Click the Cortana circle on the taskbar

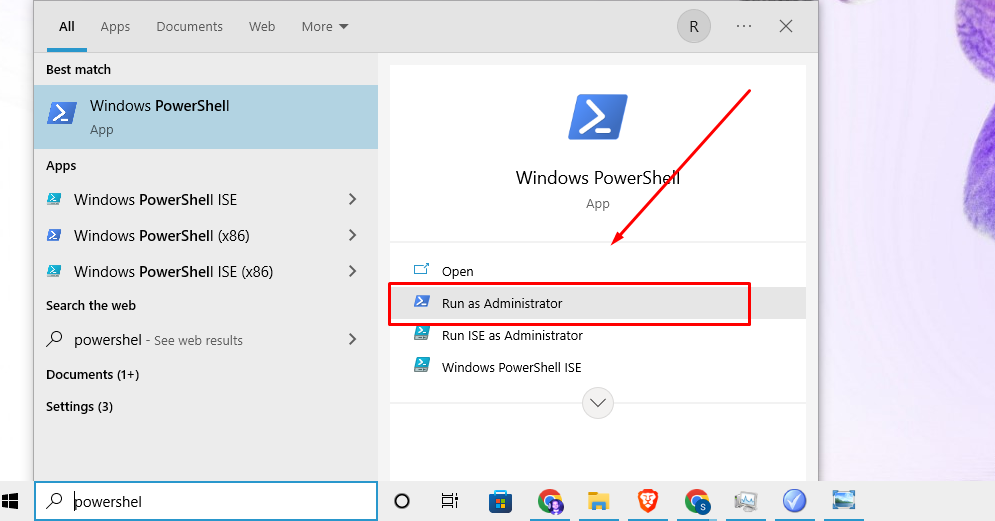(x=402, y=501)
